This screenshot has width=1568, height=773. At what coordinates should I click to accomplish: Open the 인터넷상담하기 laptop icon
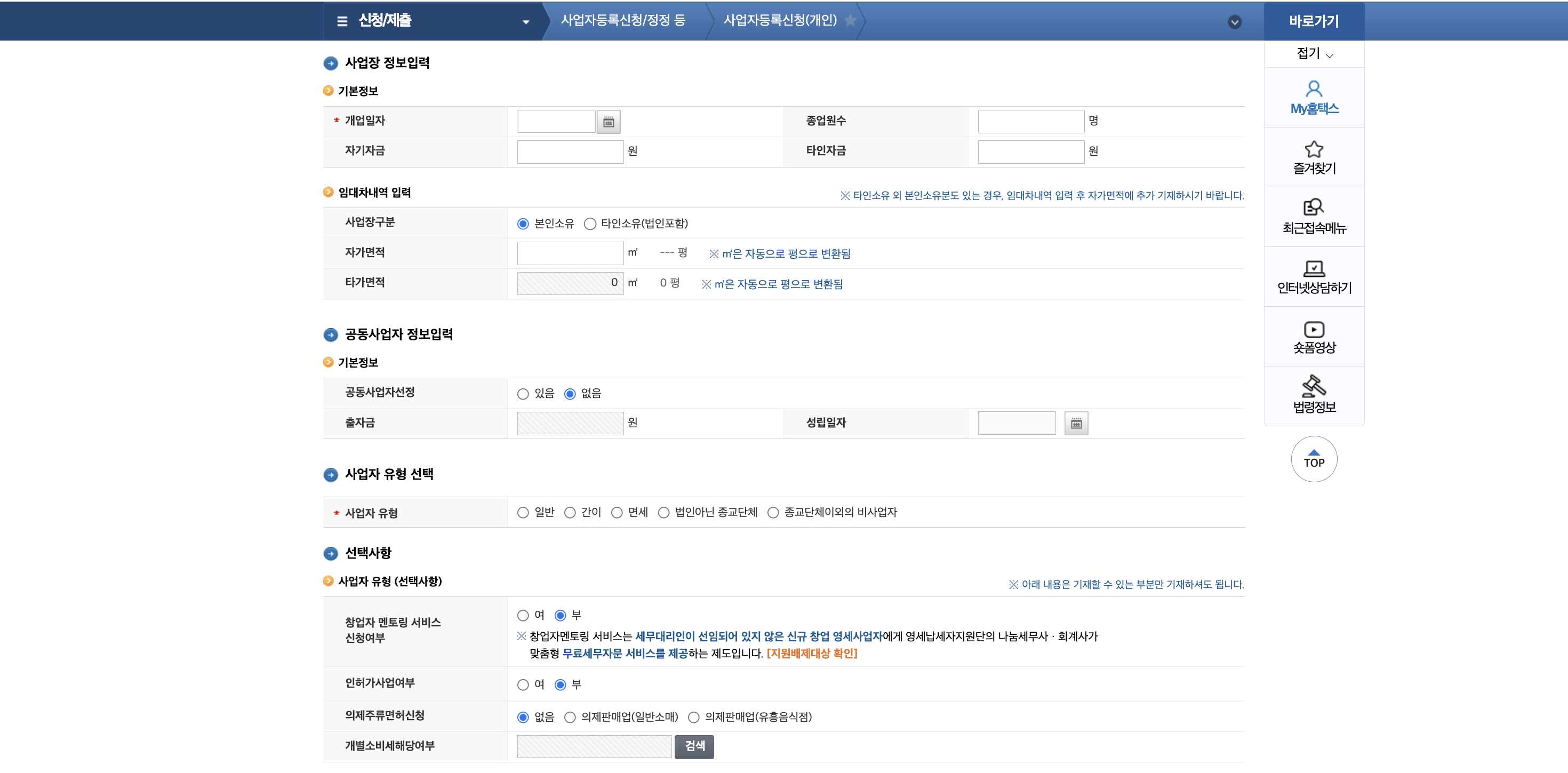coord(1314,268)
